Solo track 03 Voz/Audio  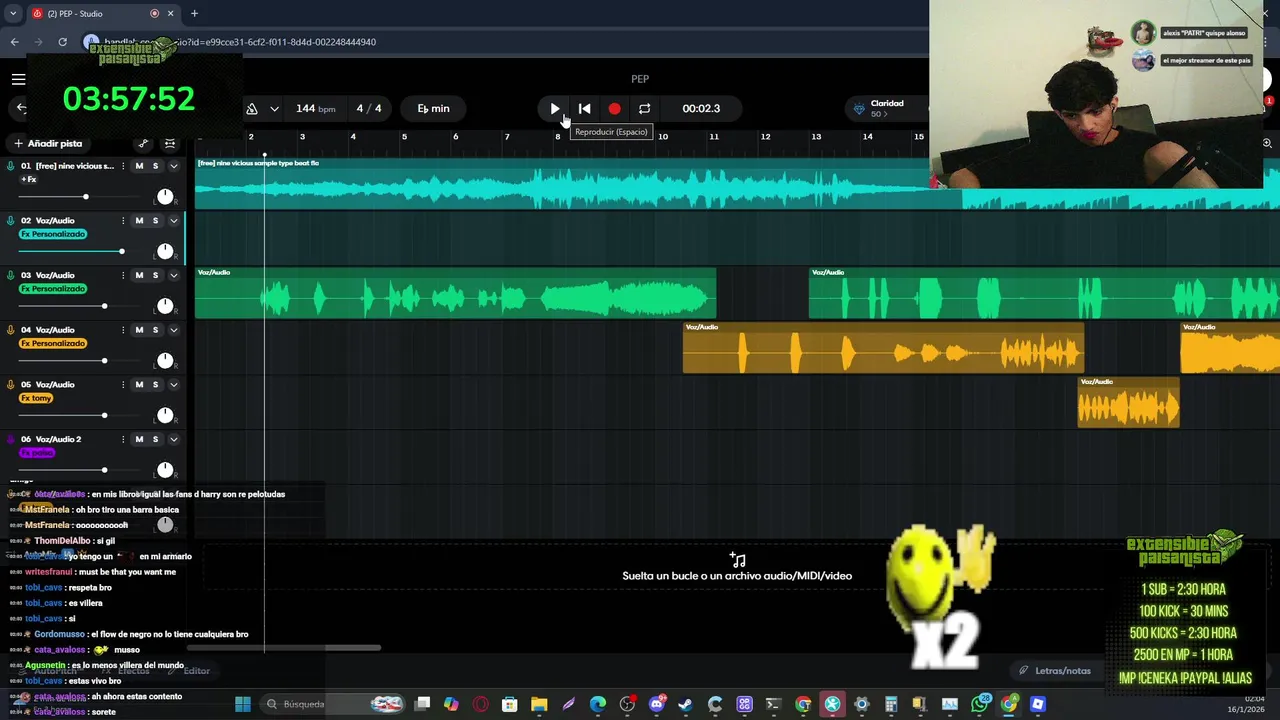tap(155, 276)
